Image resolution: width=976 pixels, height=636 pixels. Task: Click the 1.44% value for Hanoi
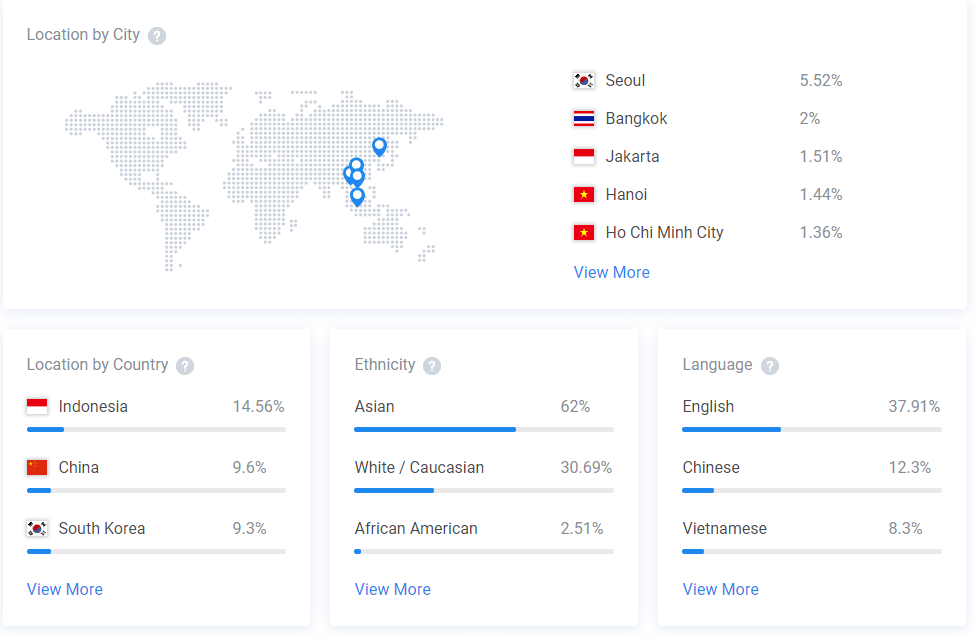tap(821, 195)
